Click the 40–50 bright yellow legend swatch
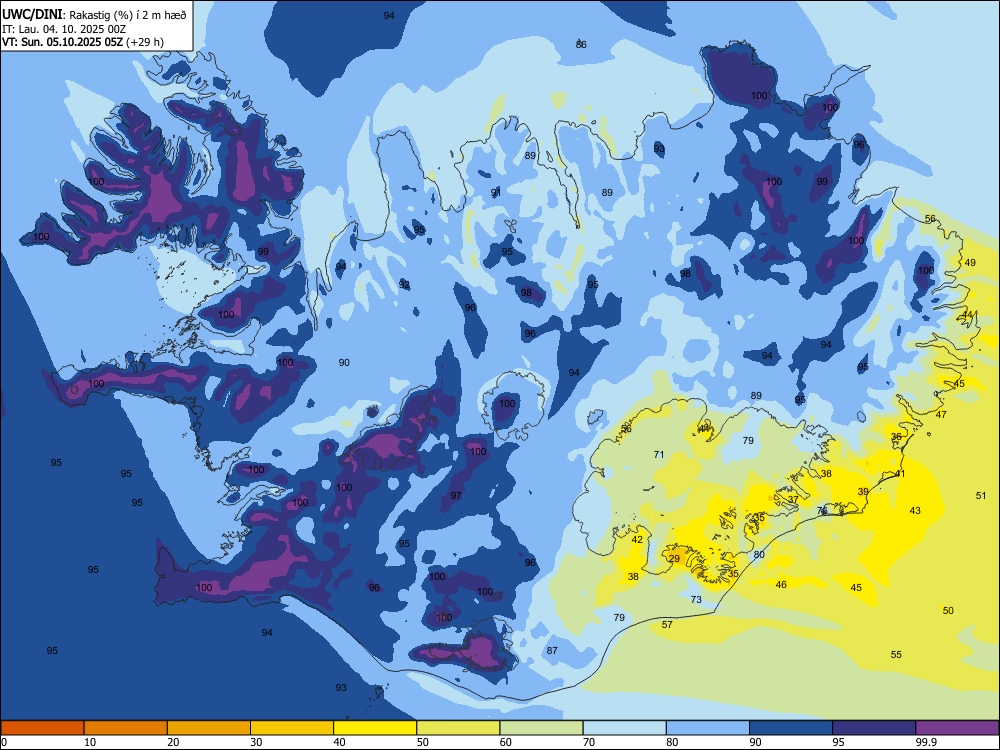 coord(375,728)
